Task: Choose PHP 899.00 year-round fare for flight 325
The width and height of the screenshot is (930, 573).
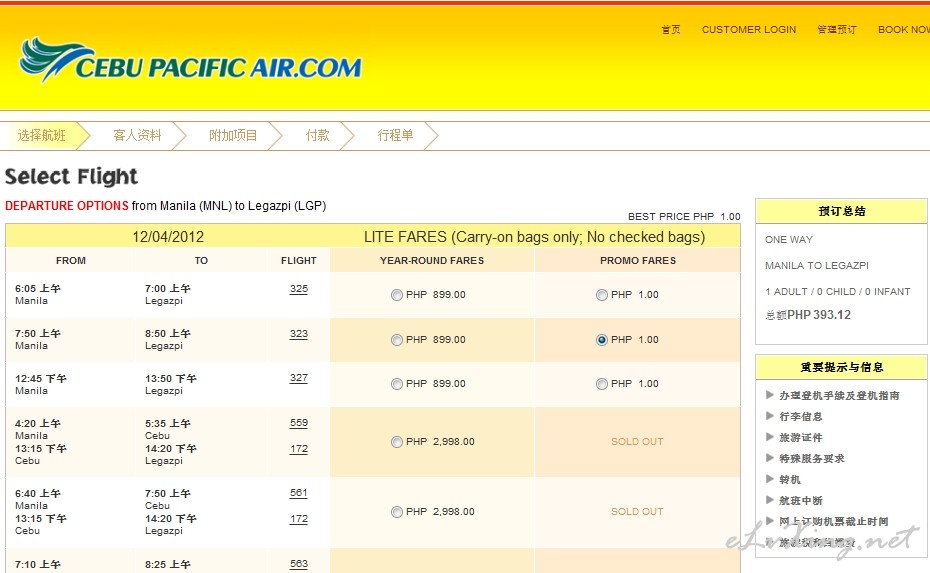Action: [x=397, y=295]
